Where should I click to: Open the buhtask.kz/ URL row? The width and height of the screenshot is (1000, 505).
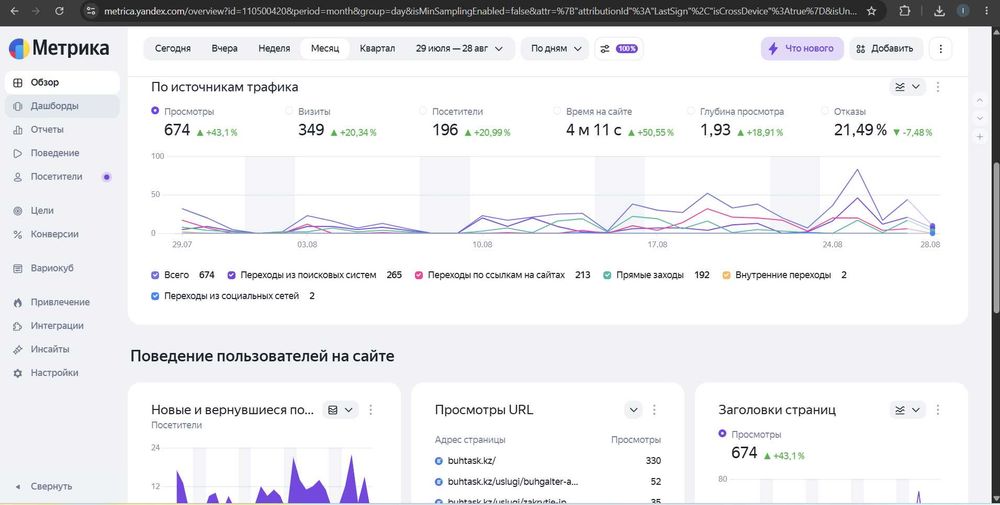tap(548, 460)
